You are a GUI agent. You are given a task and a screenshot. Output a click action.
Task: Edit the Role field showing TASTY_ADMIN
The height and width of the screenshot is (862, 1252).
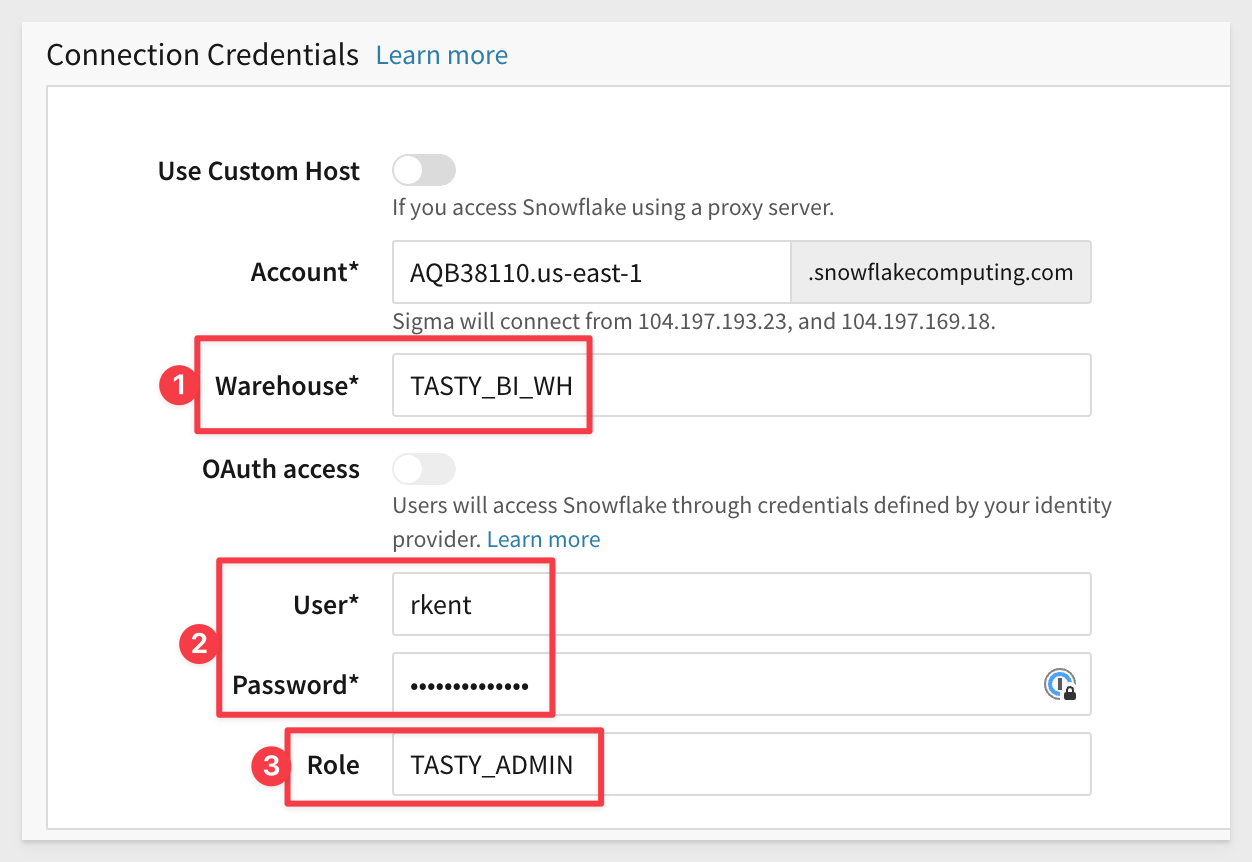[740, 765]
